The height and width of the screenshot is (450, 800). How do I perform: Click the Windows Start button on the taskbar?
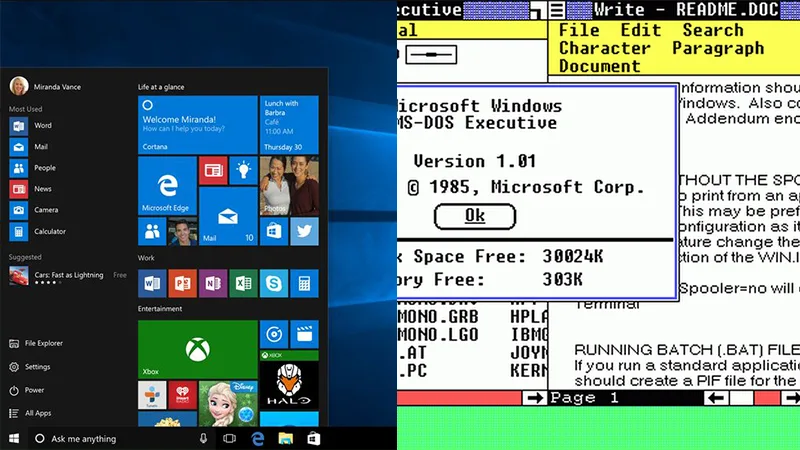14,439
